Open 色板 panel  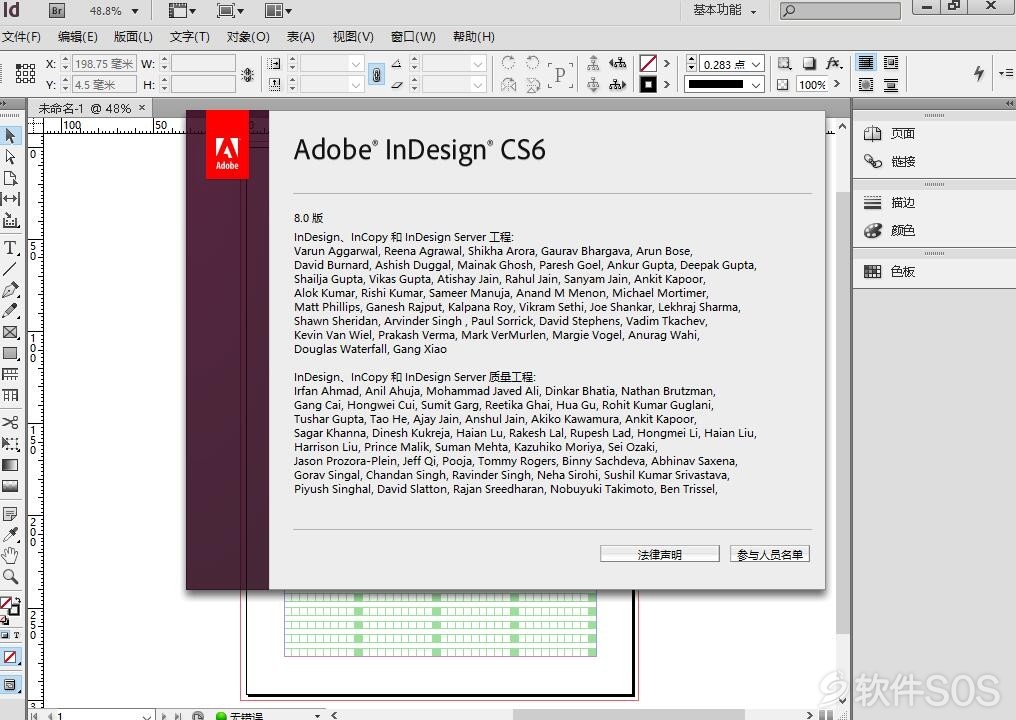[x=889, y=272]
